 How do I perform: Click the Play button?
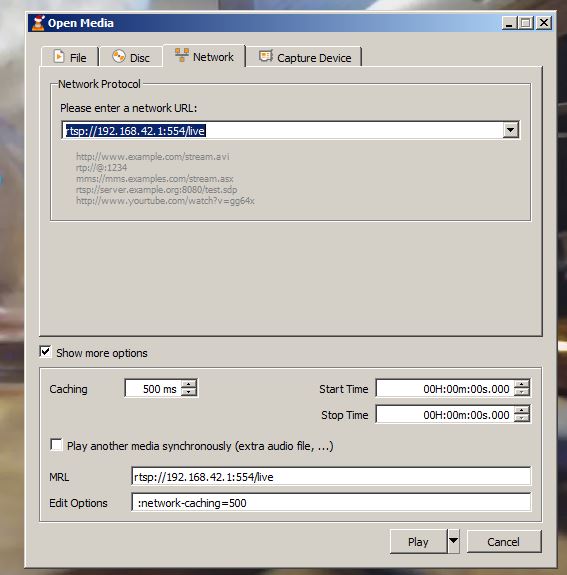[x=418, y=541]
